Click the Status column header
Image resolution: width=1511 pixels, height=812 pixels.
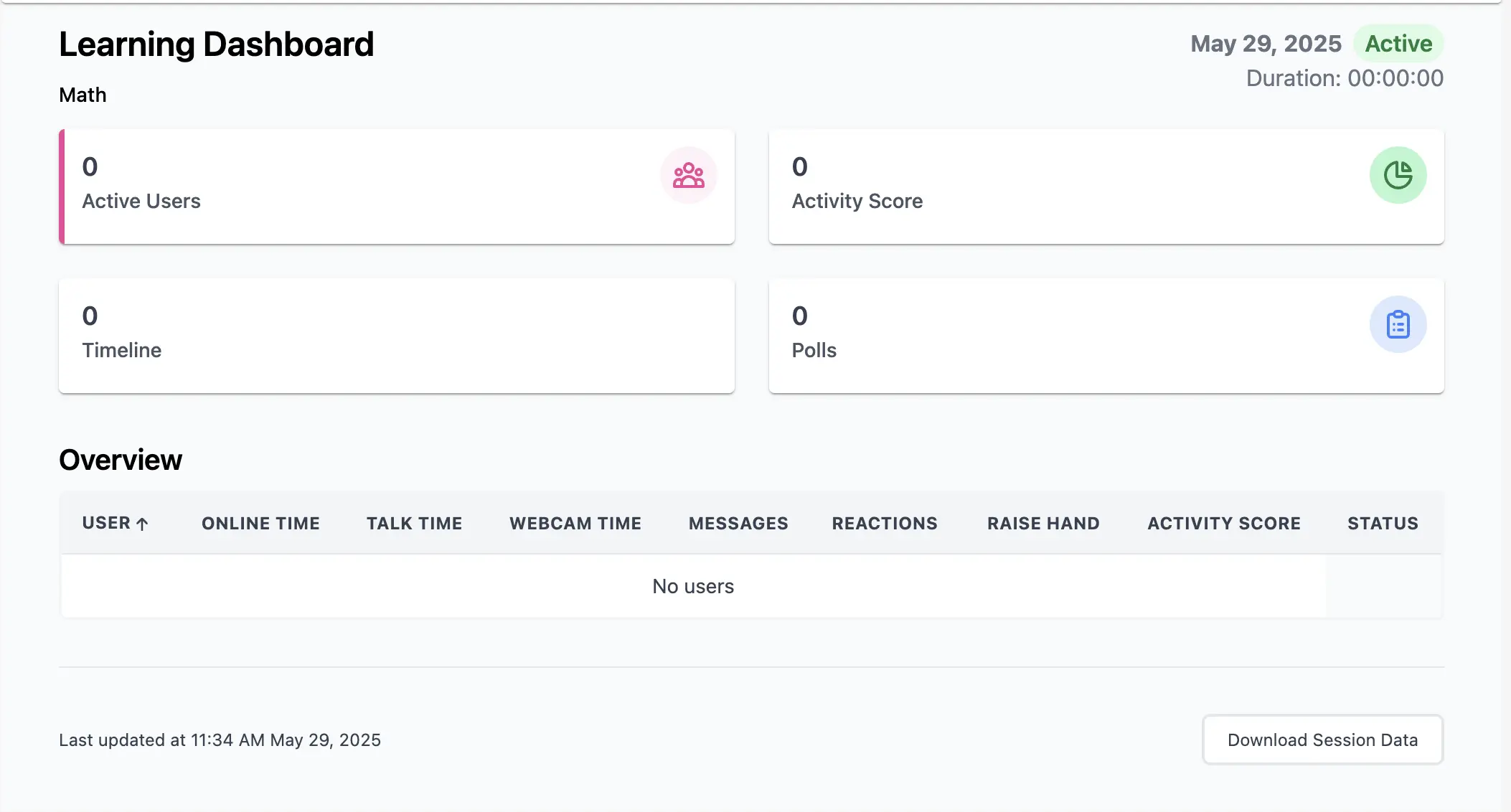point(1383,524)
